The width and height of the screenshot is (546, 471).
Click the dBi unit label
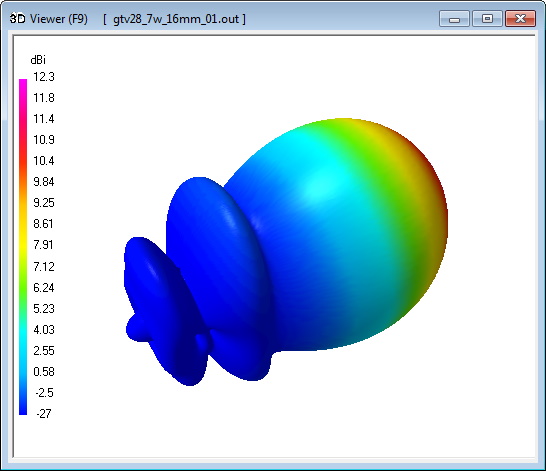(38, 60)
